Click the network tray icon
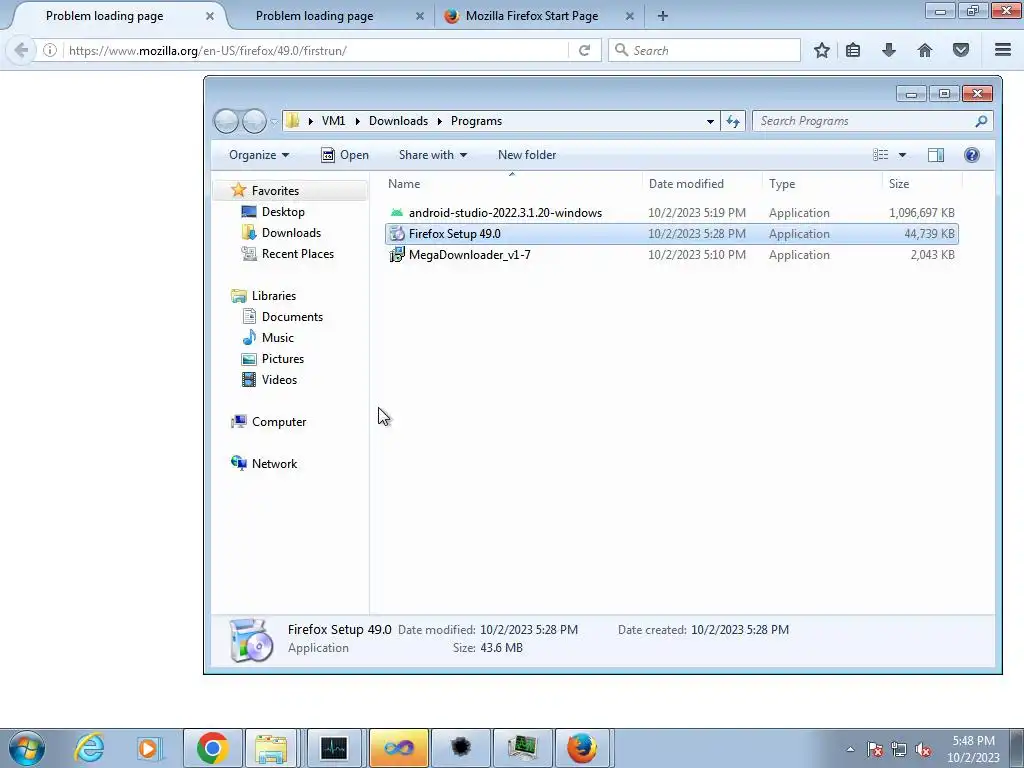 pyautogui.click(x=899, y=750)
